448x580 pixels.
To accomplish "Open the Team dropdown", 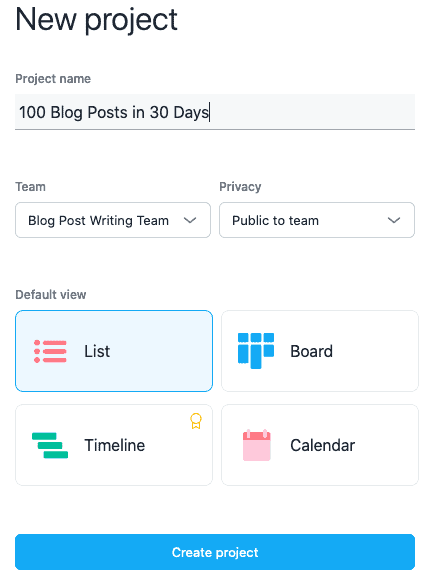I will click(113, 220).
